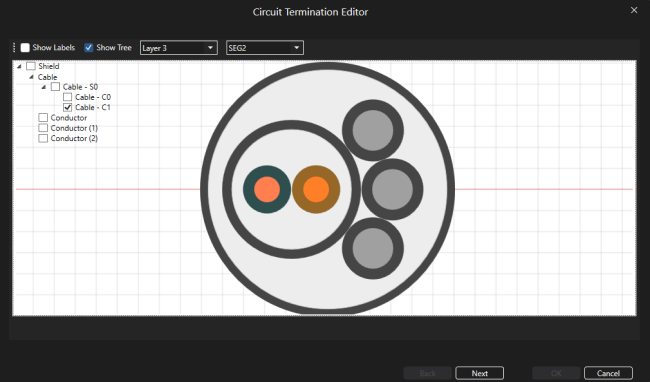The image size is (650, 382).
Task: Collapse the Cable - S0 node arrow
Action: 44,87
